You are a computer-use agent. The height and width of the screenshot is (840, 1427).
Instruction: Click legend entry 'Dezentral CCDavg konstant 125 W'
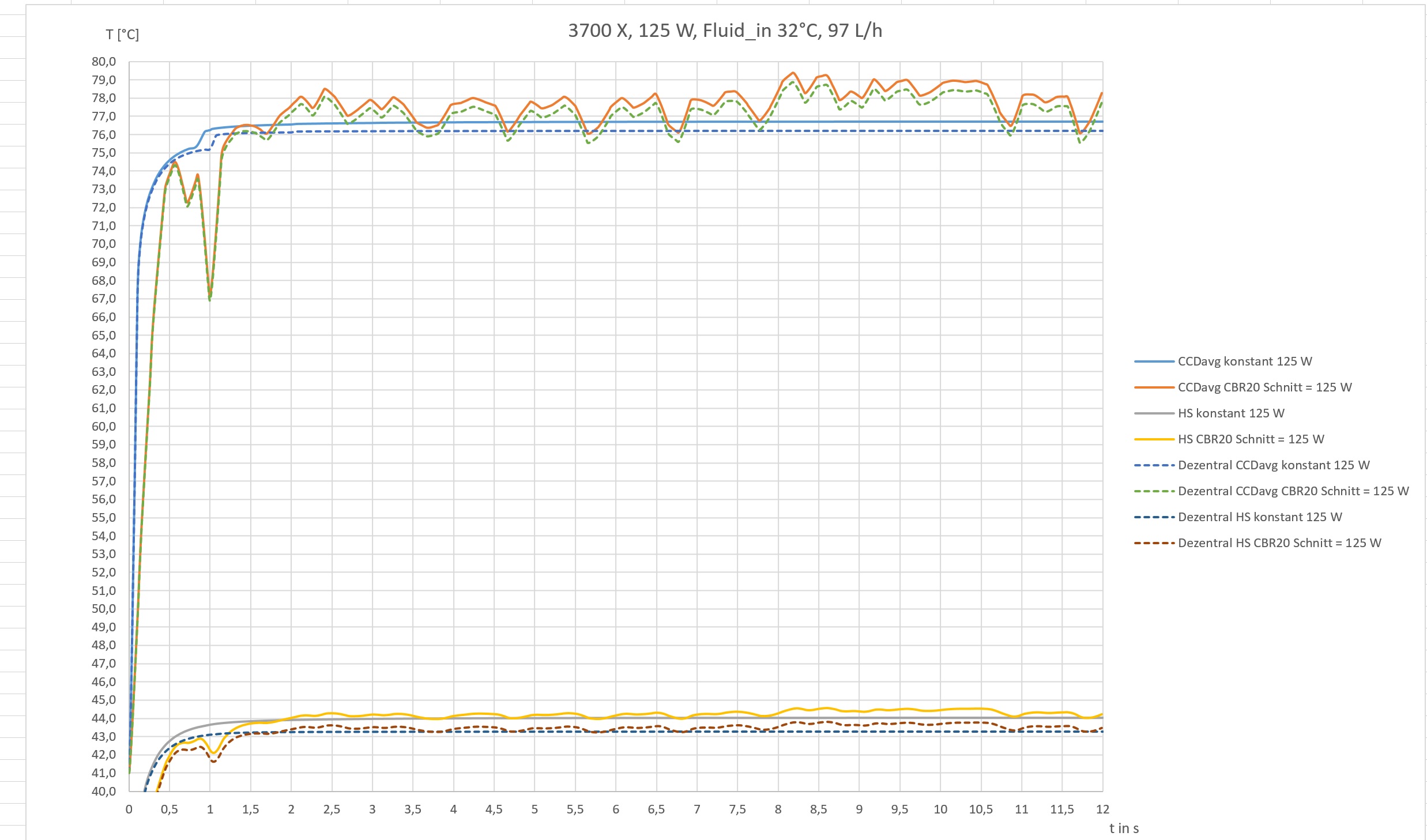coord(1273,465)
